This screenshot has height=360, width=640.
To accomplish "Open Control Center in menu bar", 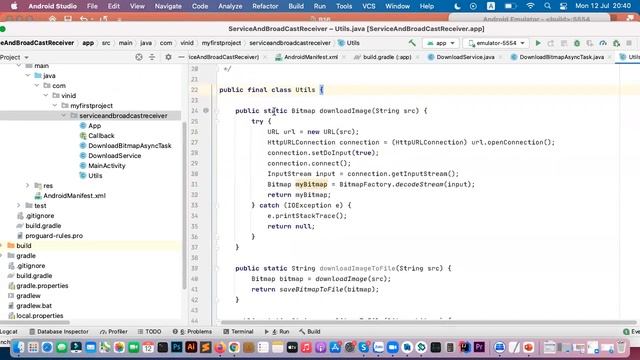I will click(564, 6).
